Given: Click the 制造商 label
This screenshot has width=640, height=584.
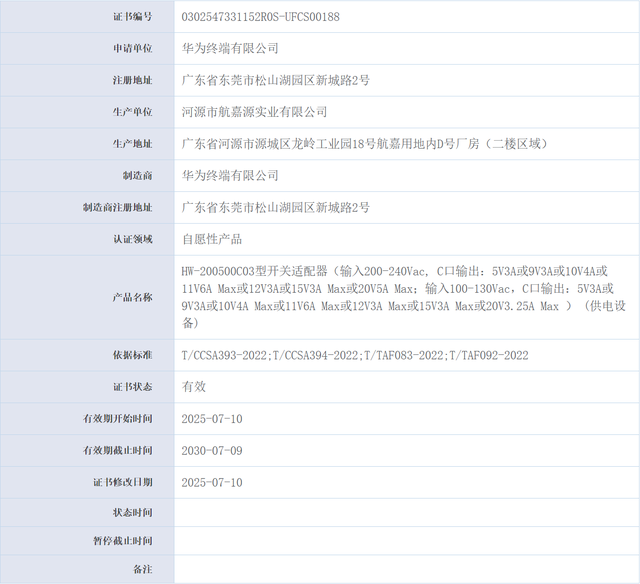Looking at the screenshot, I should pos(138,175).
